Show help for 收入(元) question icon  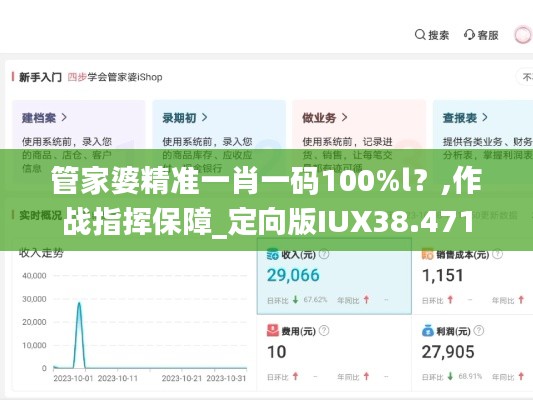324,254
